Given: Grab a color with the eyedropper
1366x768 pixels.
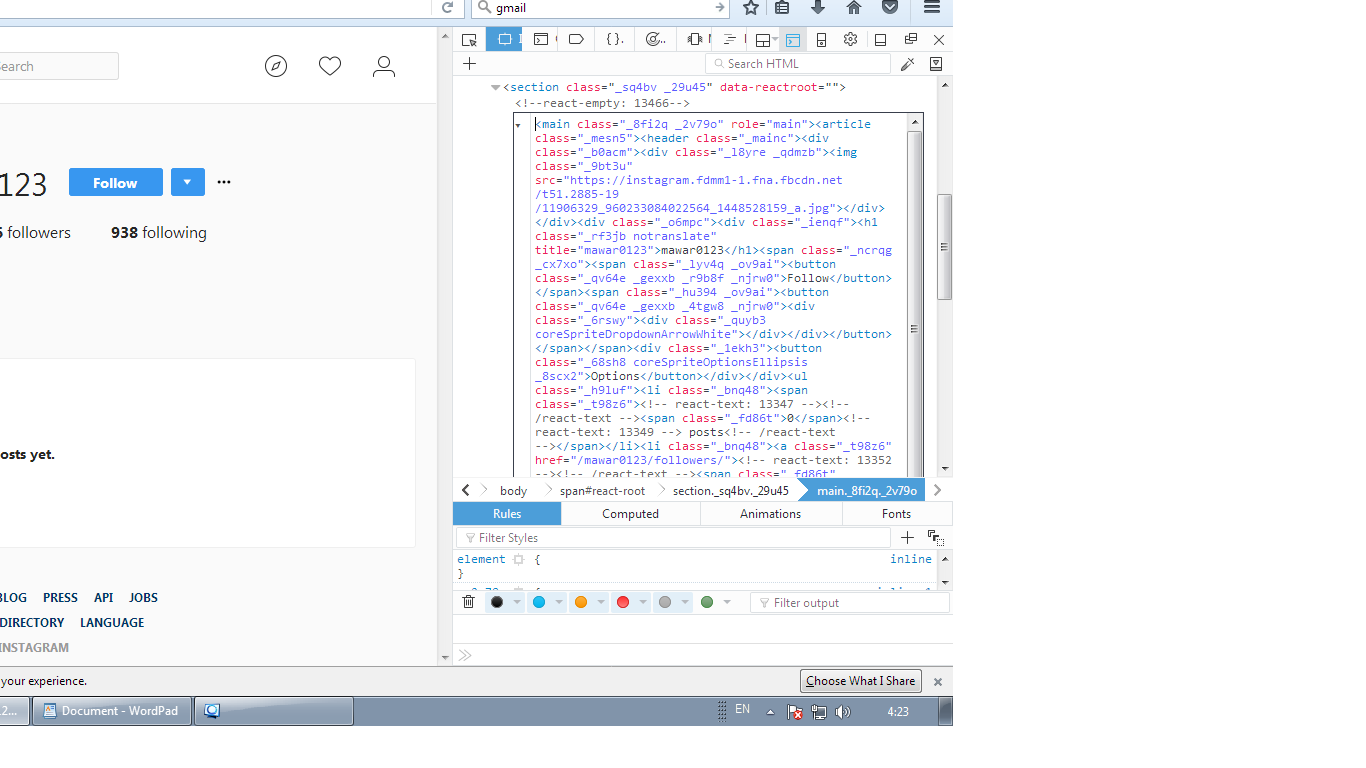Looking at the screenshot, I should click(908, 64).
